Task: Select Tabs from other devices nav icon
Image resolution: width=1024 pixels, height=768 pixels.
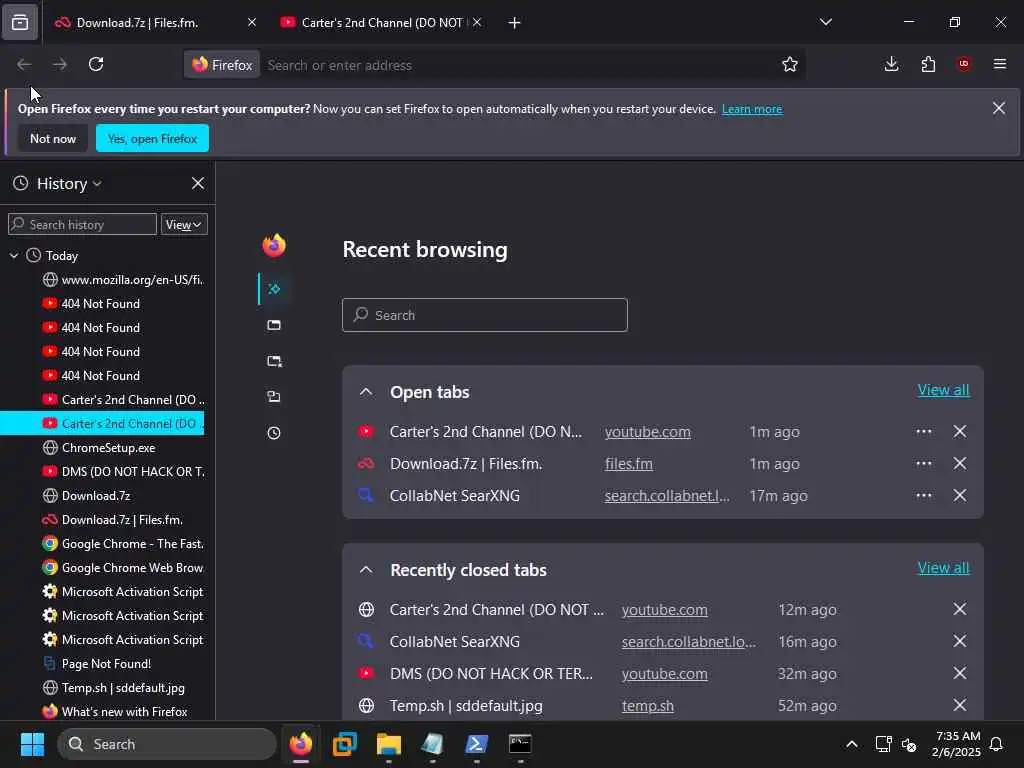Action: pyautogui.click(x=274, y=396)
